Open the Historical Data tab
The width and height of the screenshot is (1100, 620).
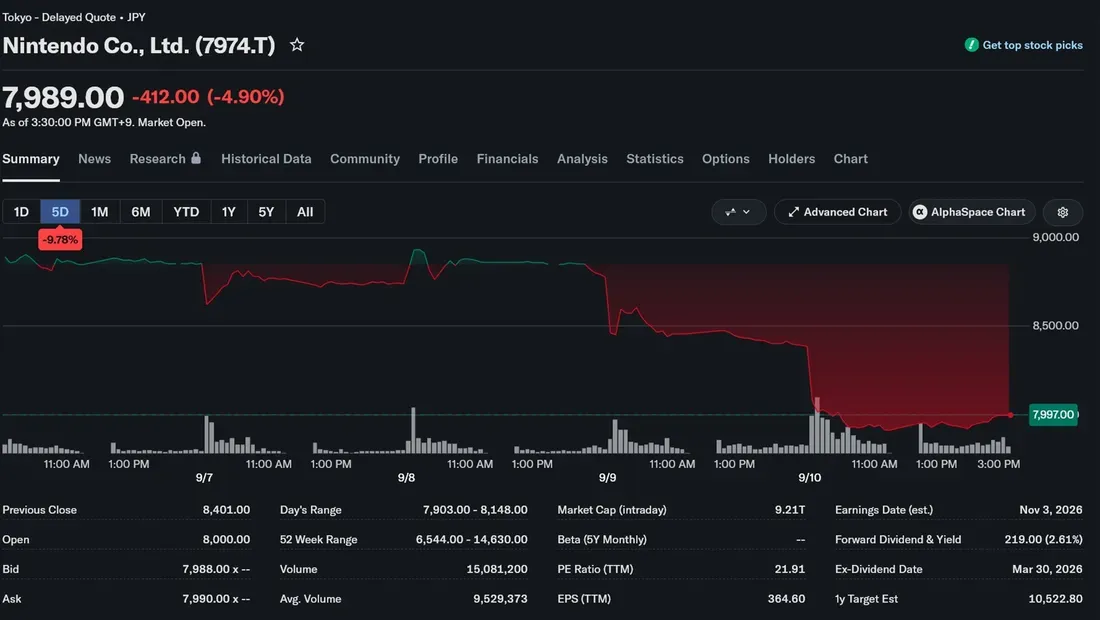(x=266, y=159)
